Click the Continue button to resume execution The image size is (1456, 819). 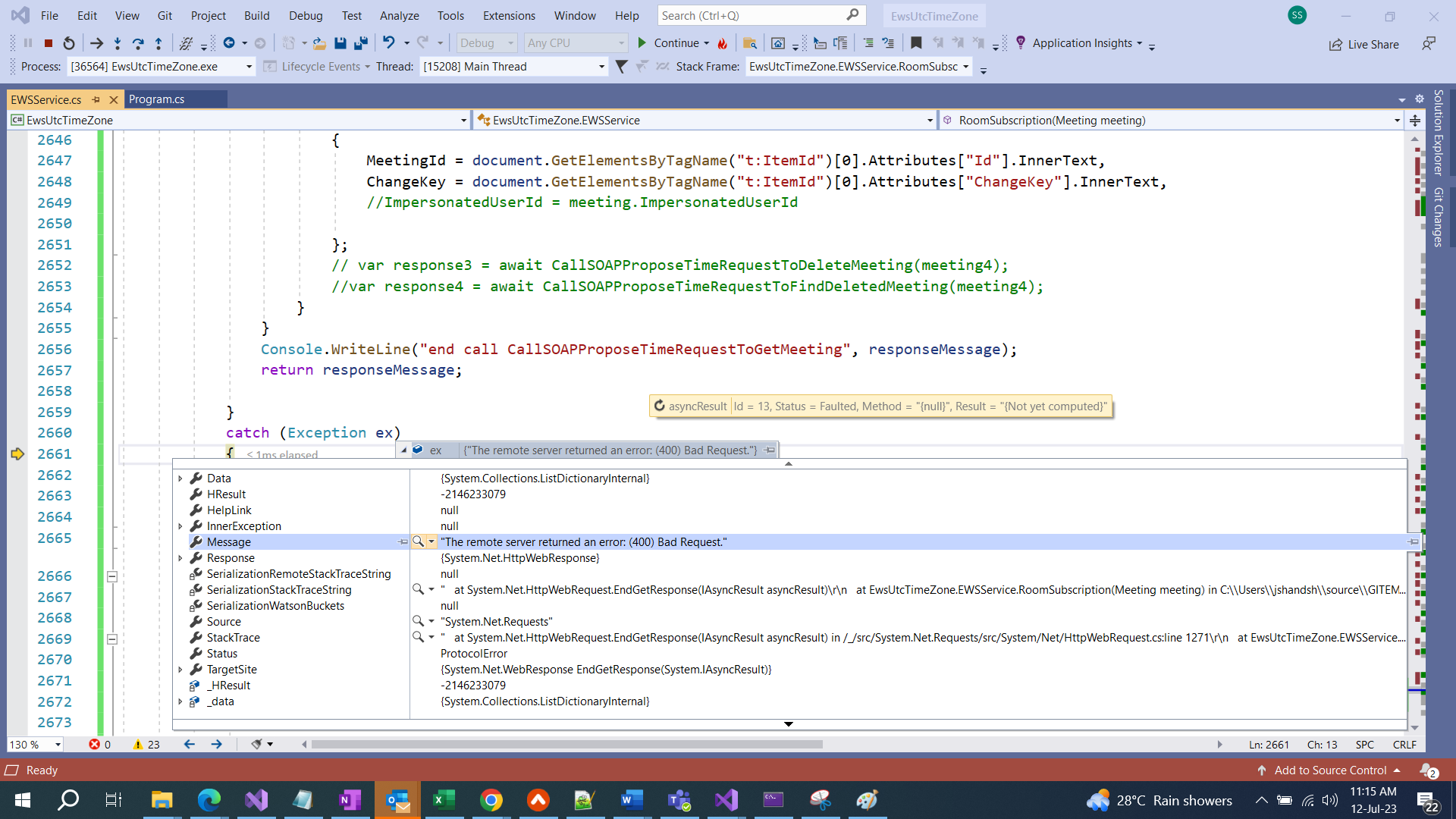point(671,42)
